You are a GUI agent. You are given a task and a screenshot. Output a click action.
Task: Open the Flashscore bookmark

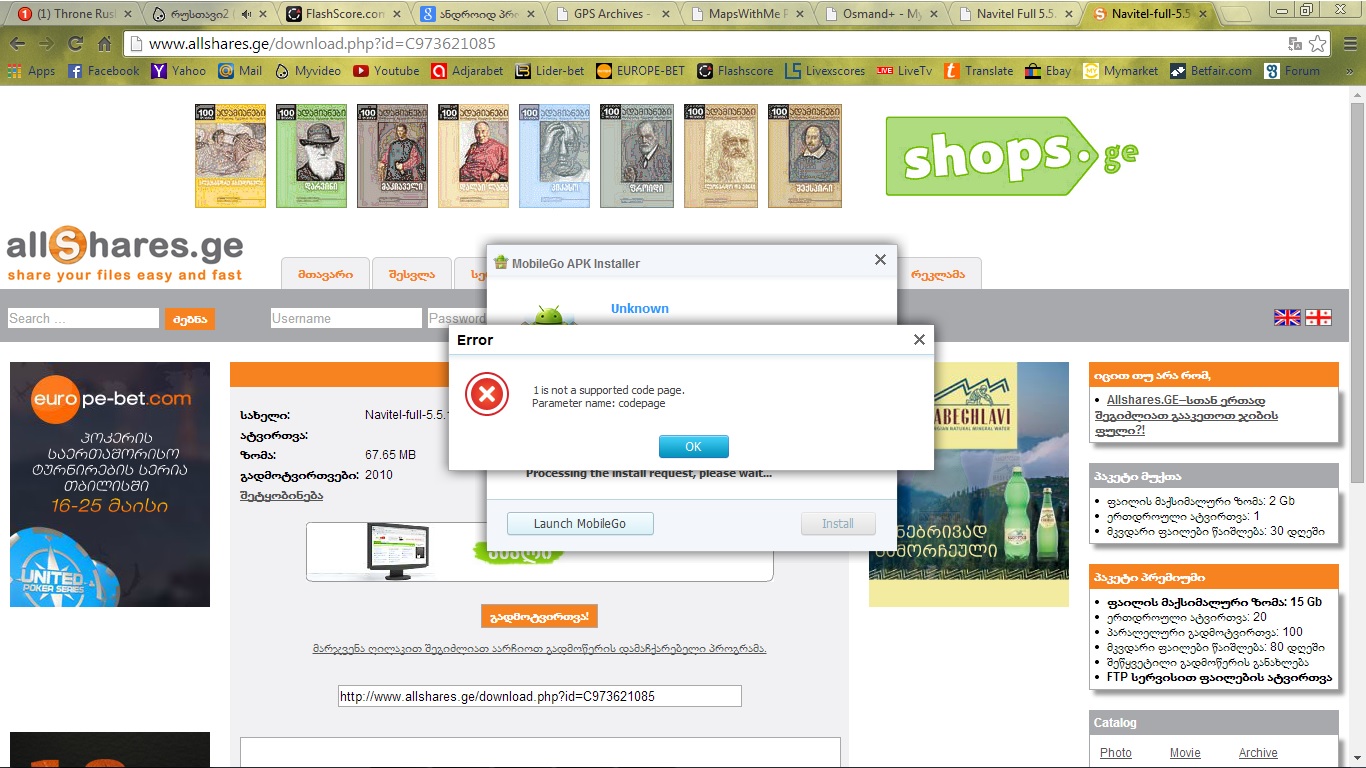click(735, 71)
